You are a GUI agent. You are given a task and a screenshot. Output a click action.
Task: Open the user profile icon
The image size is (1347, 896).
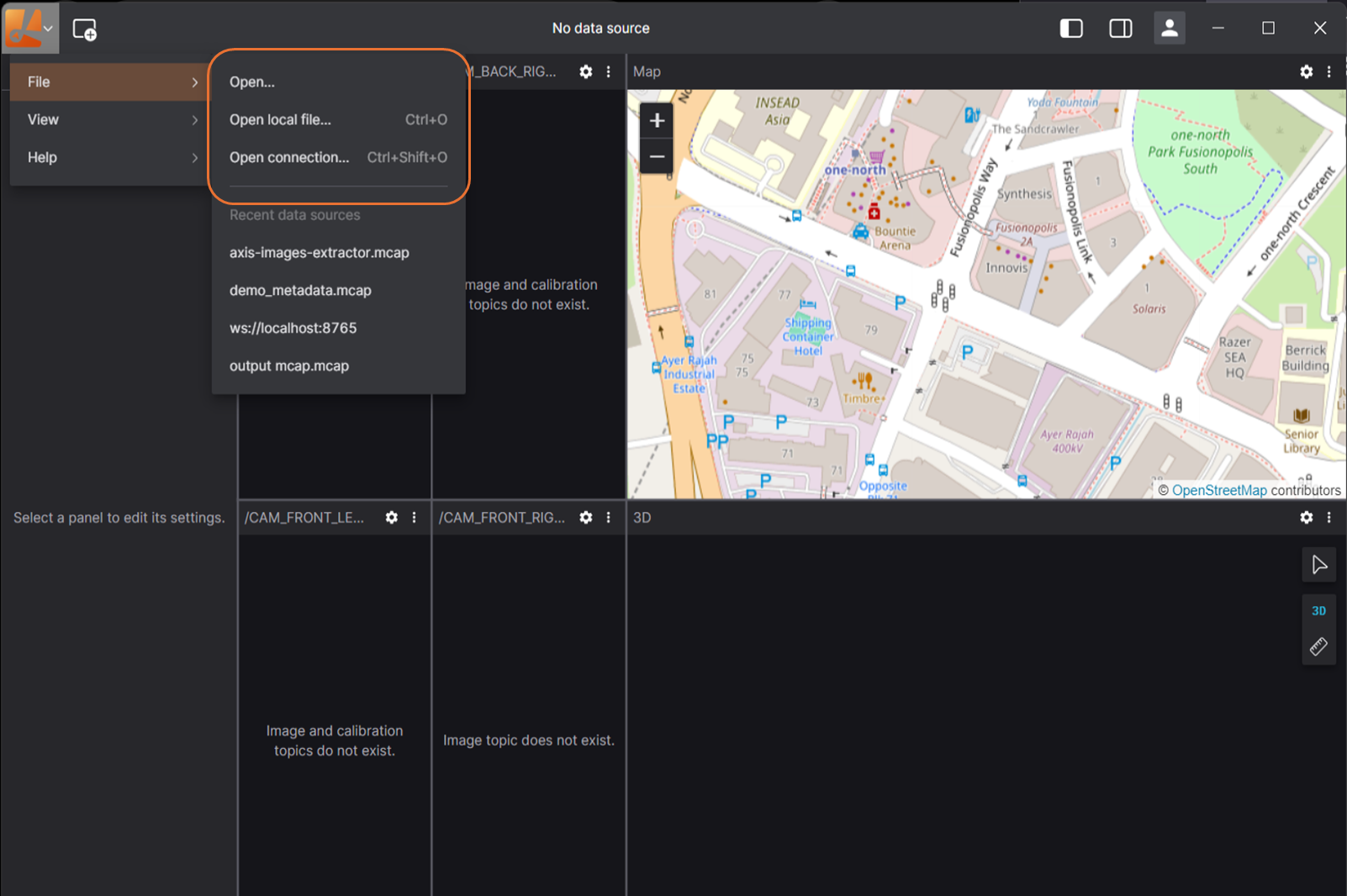coord(1169,28)
